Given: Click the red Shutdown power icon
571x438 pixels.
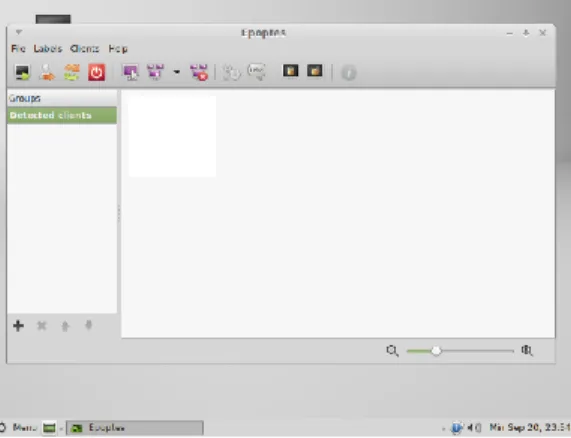Looking at the screenshot, I should [97, 72].
